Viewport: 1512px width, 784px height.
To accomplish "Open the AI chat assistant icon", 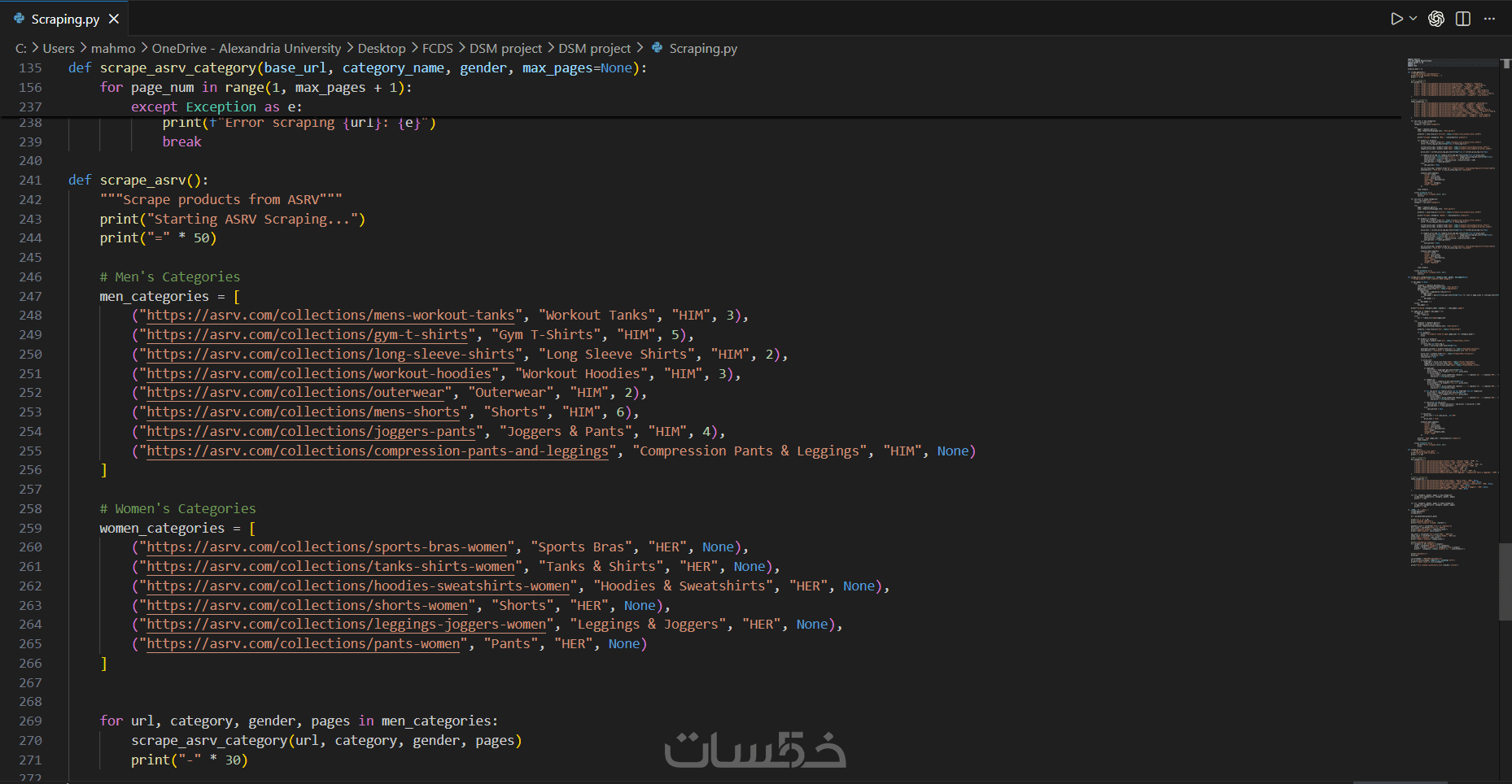I will coord(1436,19).
